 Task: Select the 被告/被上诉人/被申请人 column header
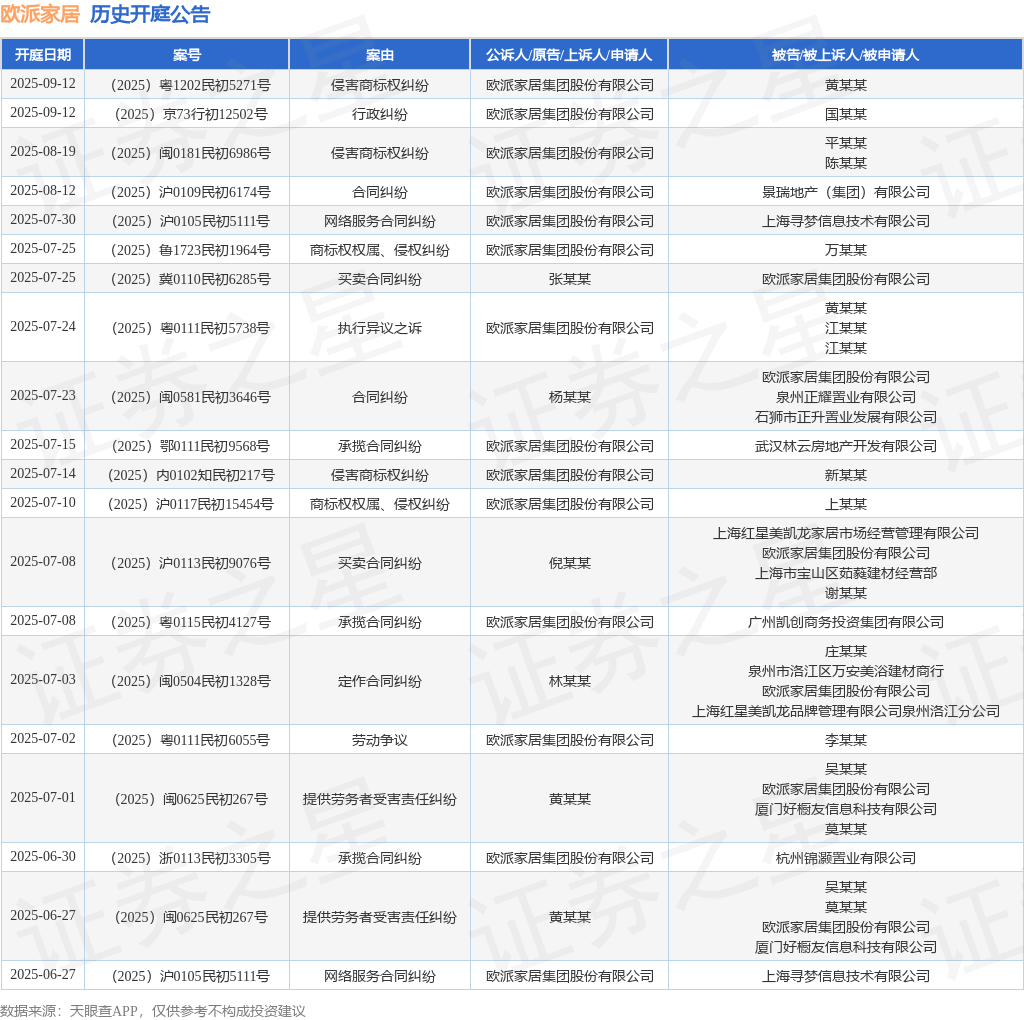(845, 55)
